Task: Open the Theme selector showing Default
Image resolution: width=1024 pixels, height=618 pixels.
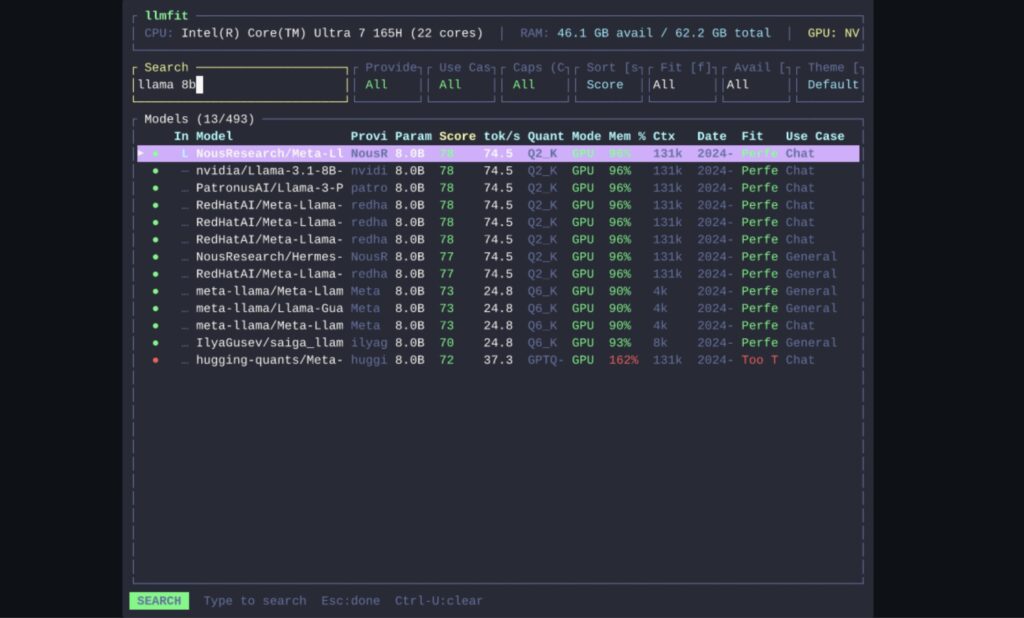Action: (x=832, y=85)
